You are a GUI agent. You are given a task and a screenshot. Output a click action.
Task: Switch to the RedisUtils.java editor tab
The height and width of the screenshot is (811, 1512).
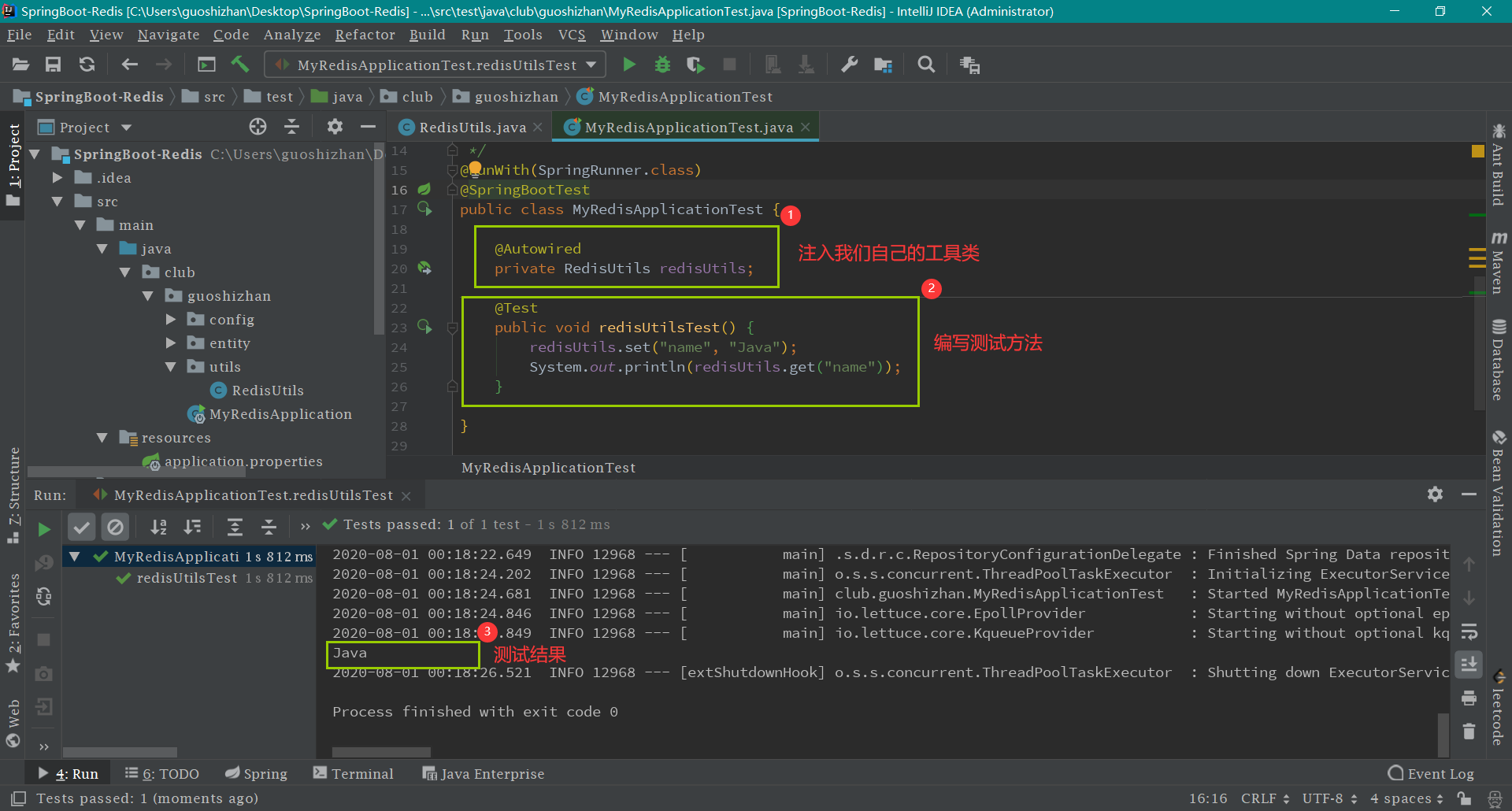pyautogui.click(x=471, y=127)
